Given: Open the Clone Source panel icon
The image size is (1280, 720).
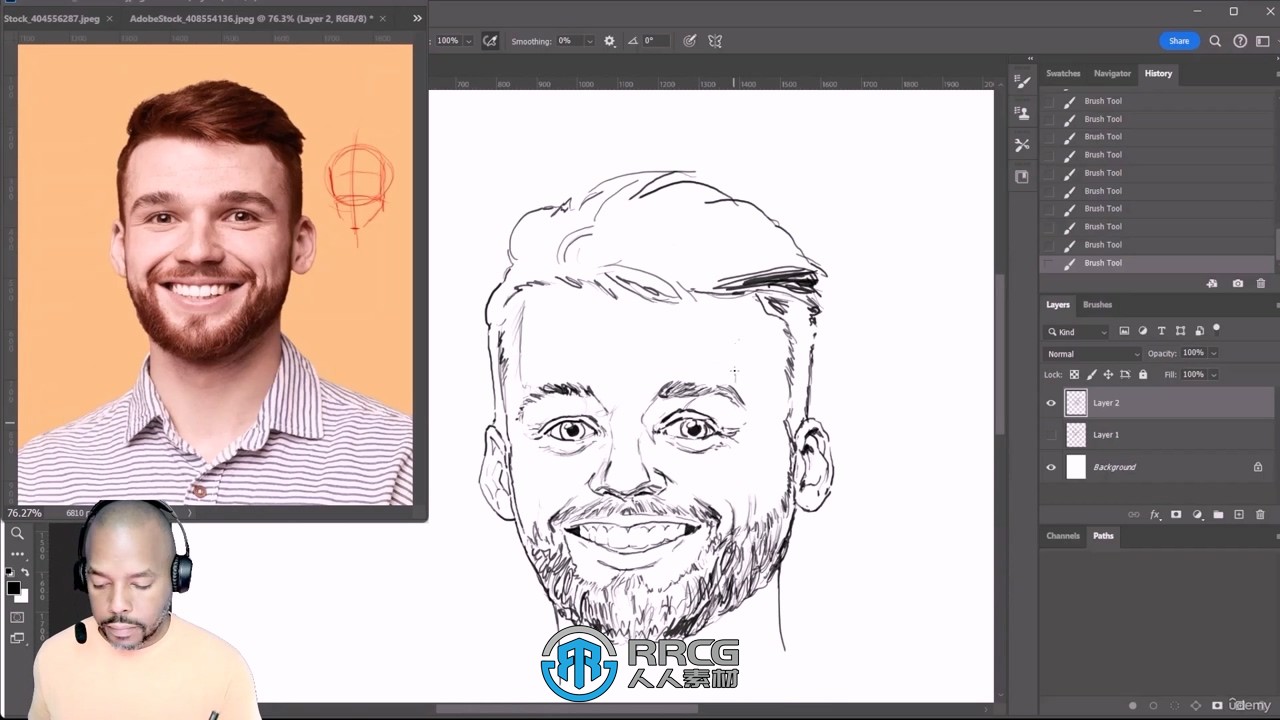Looking at the screenshot, I should [x=1022, y=113].
